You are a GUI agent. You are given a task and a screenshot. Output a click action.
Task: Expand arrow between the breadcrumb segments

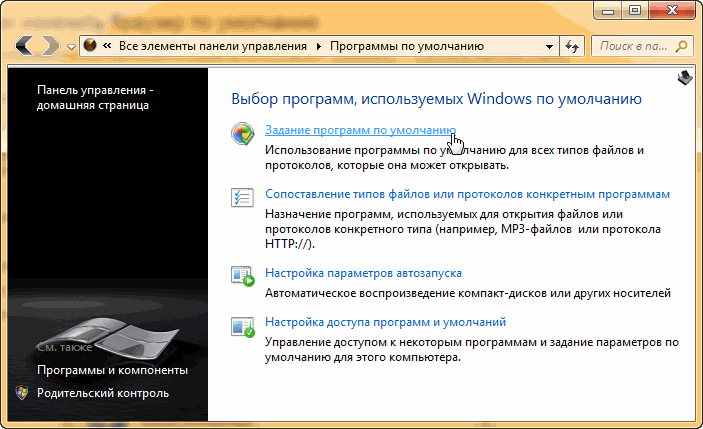pyautogui.click(x=318, y=46)
